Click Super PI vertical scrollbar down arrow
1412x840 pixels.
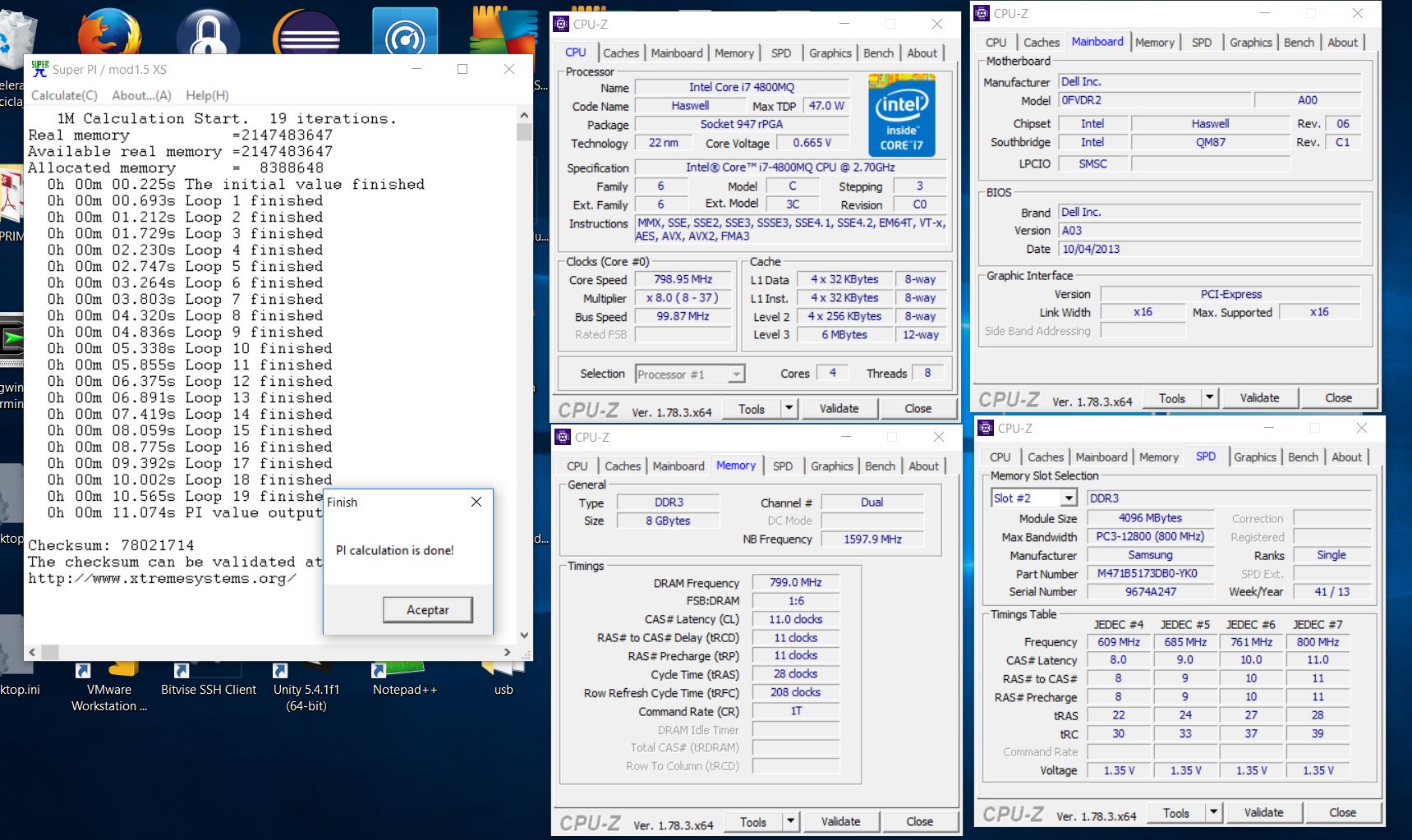tap(525, 636)
